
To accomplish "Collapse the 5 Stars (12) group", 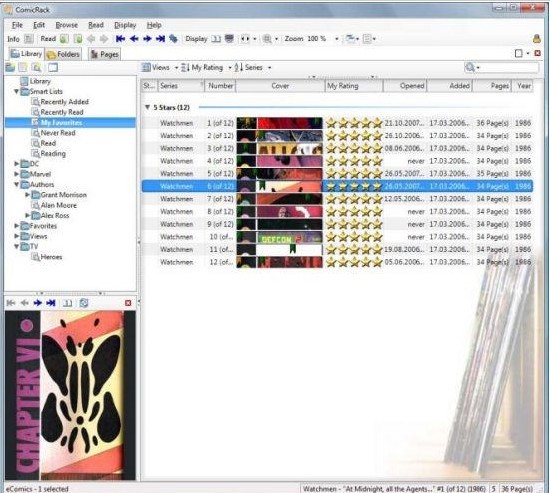I will pos(147,107).
